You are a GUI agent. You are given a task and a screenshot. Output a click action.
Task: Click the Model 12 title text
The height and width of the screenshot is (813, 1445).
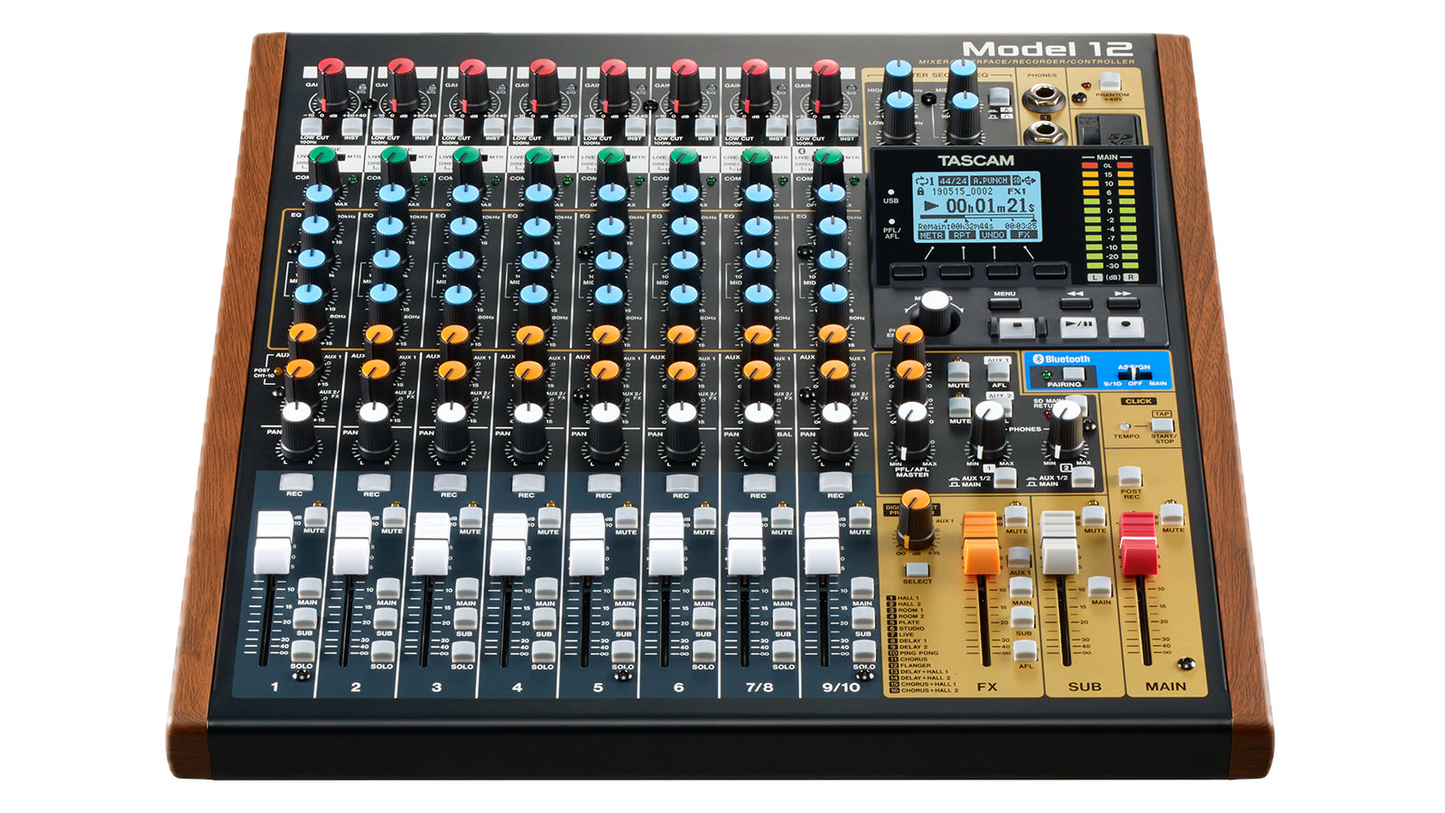click(1047, 49)
